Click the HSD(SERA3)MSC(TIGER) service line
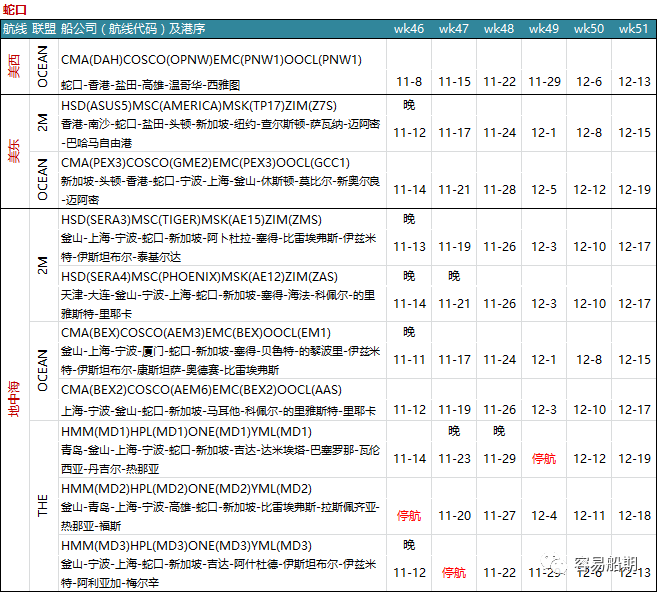 191,220
